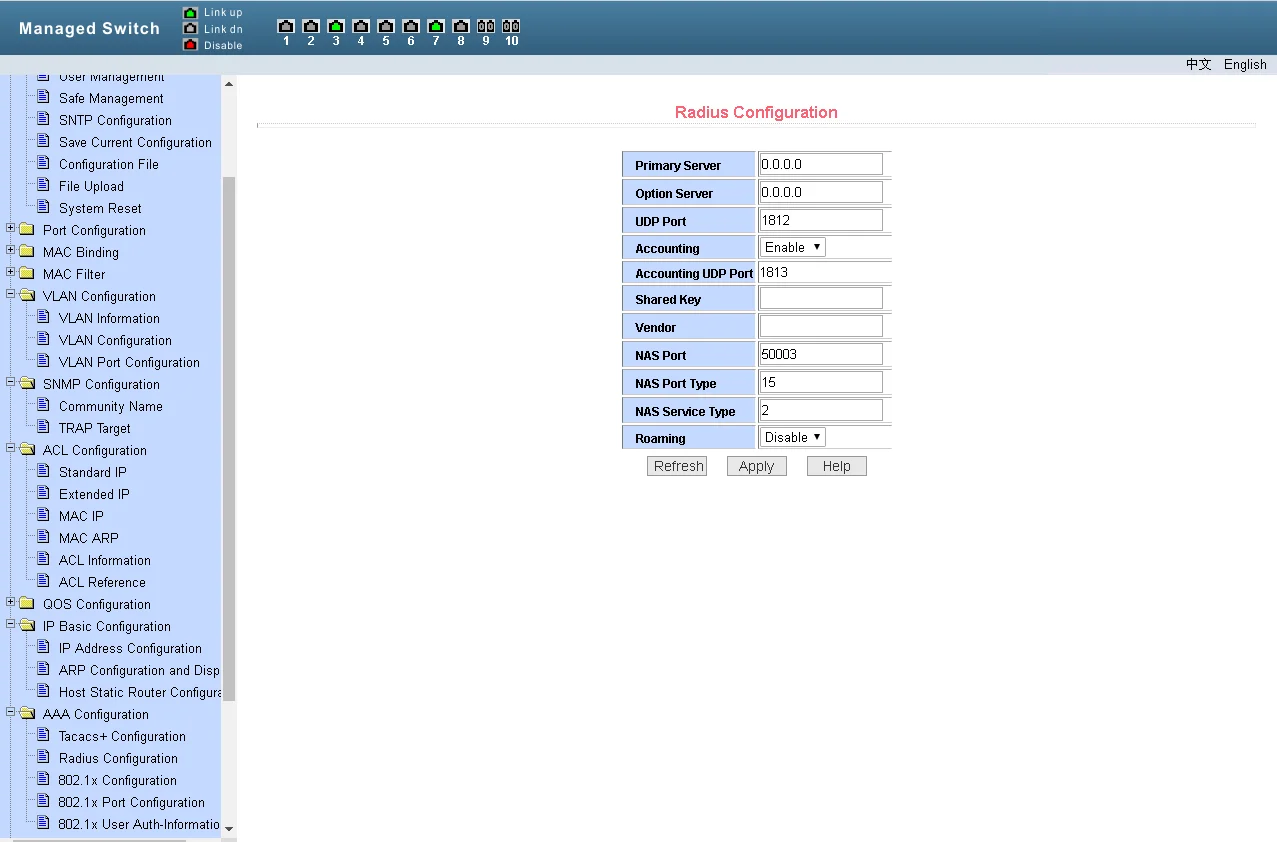This screenshot has width=1277, height=842.
Task: Click page icon beside Configuration File
Action: pyautogui.click(x=43, y=163)
